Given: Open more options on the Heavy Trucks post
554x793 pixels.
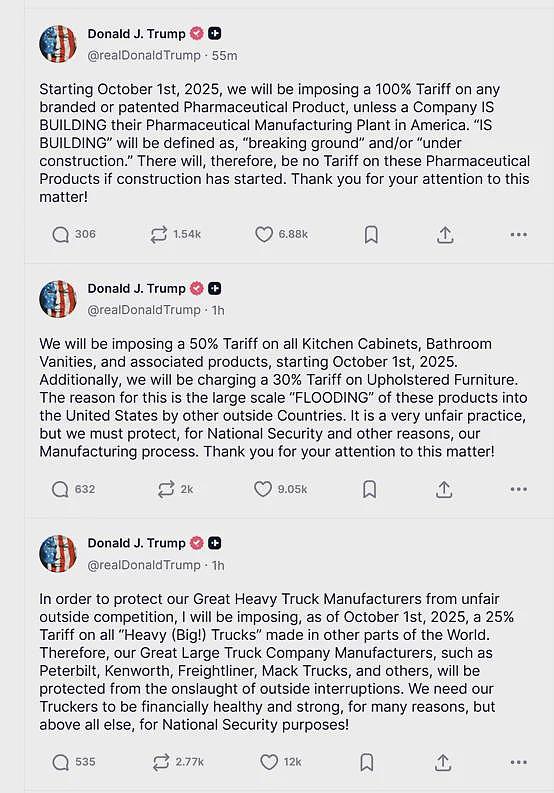Looking at the screenshot, I should click(x=519, y=762).
